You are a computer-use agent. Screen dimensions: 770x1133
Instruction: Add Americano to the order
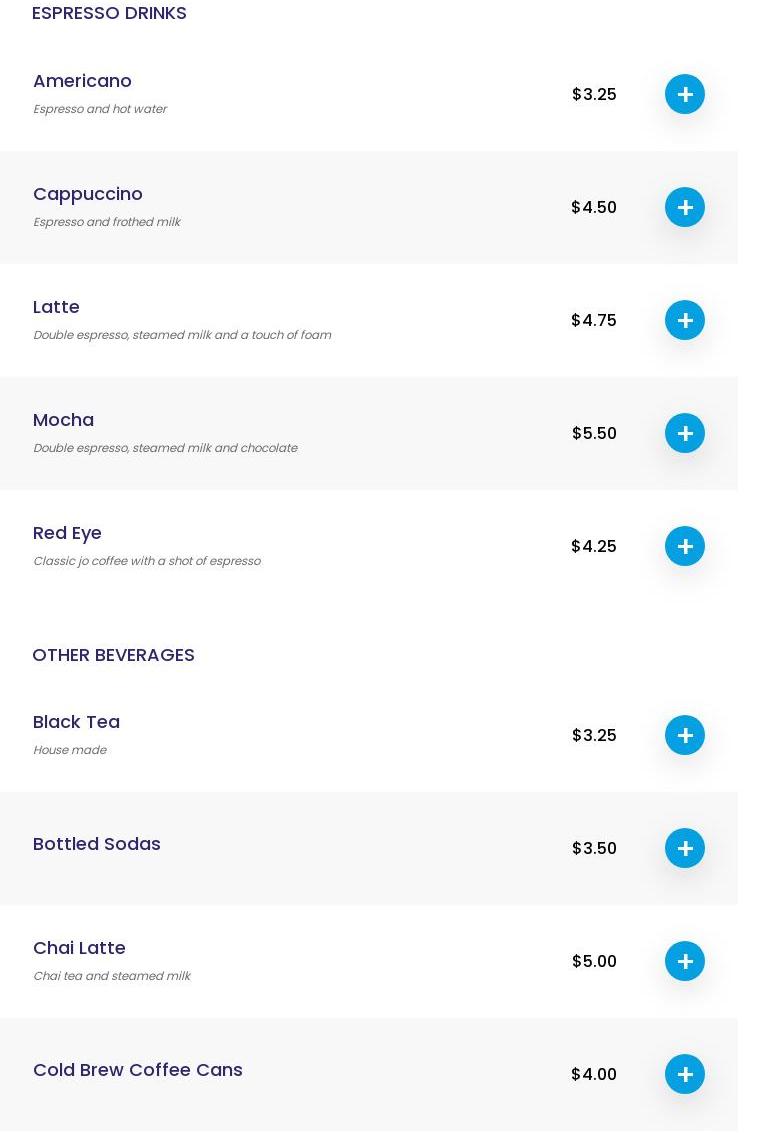684,94
